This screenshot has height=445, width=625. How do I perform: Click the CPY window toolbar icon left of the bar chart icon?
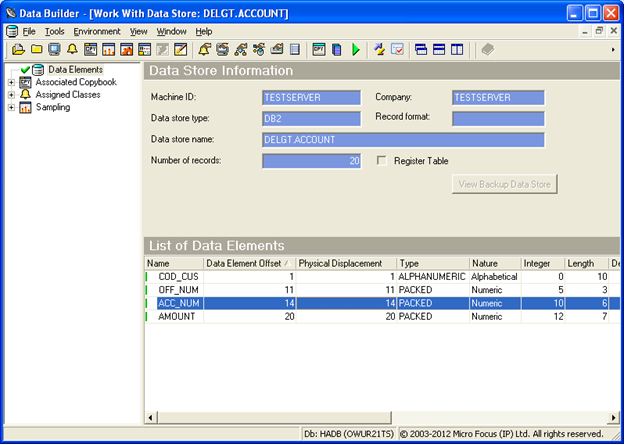pyautogui.click(x=90, y=49)
